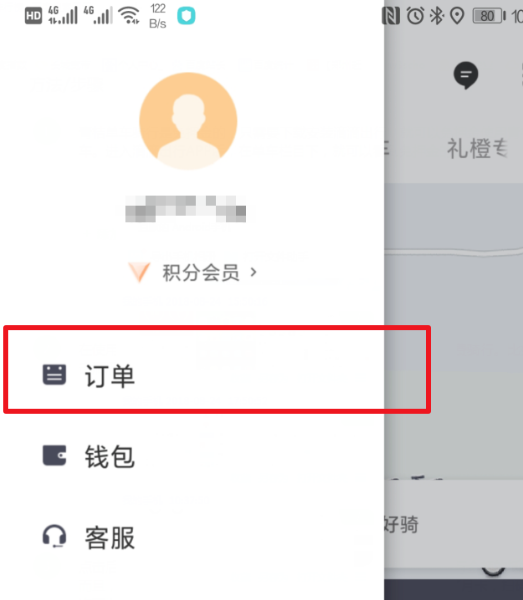The height and width of the screenshot is (600, 523).
Task: Click the orange V membership badge
Action: coord(139,272)
